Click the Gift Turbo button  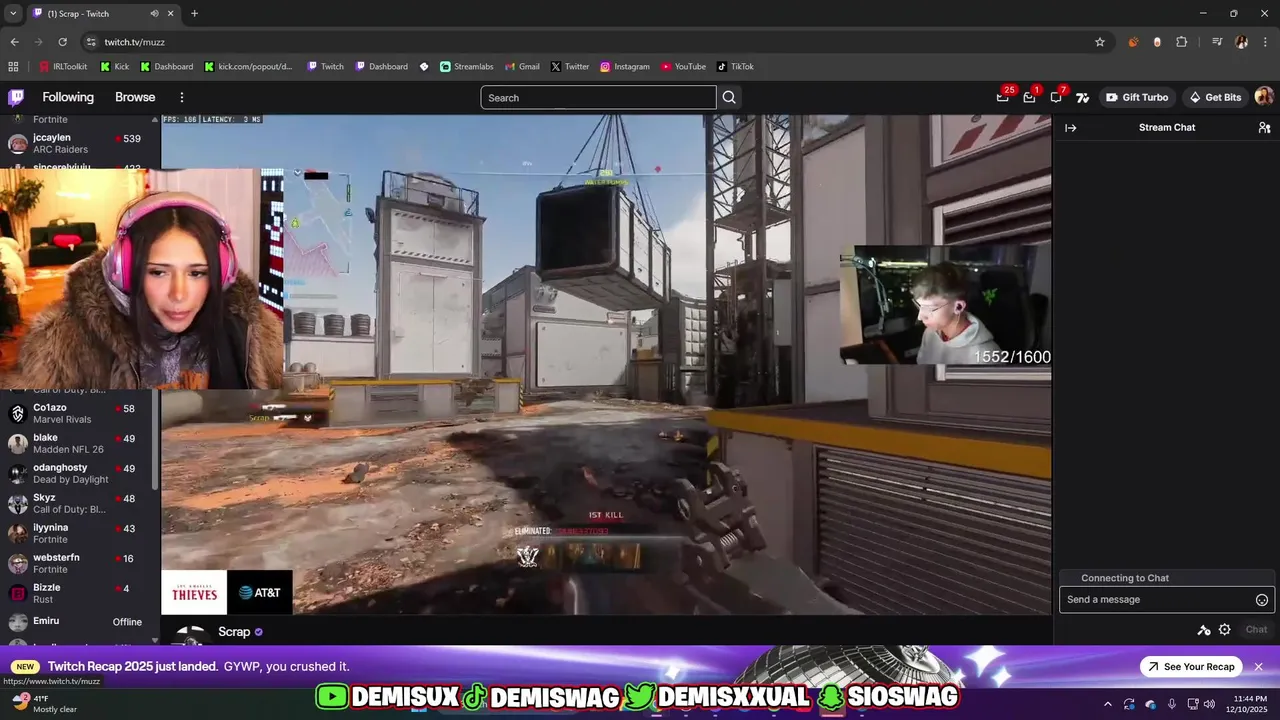pos(1137,97)
